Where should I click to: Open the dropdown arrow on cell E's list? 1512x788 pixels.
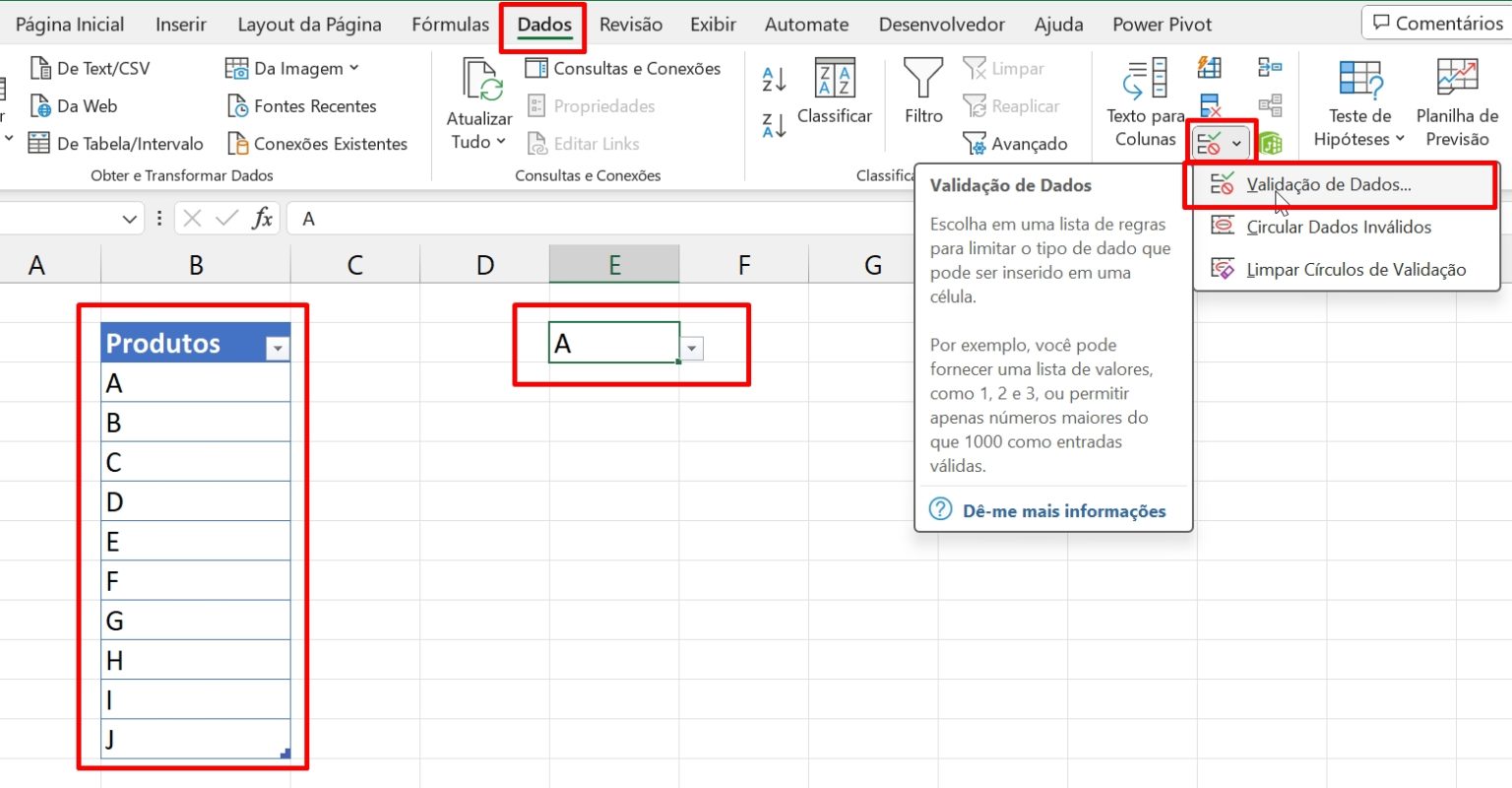pyautogui.click(x=692, y=349)
